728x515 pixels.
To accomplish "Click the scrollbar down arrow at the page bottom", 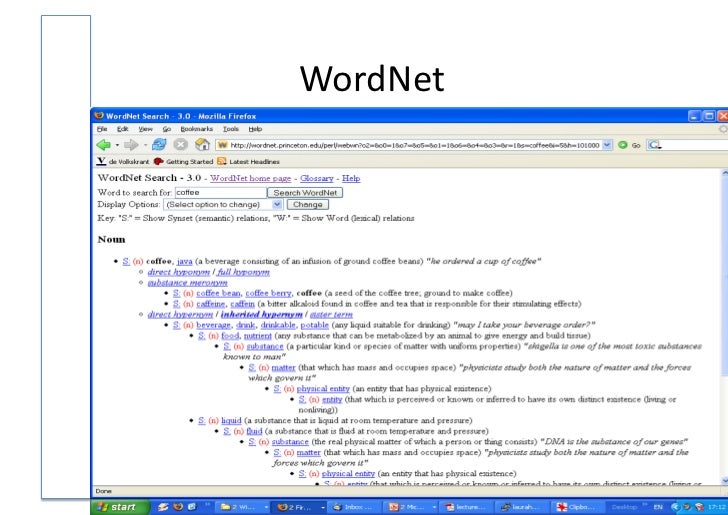I will point(725,480).
